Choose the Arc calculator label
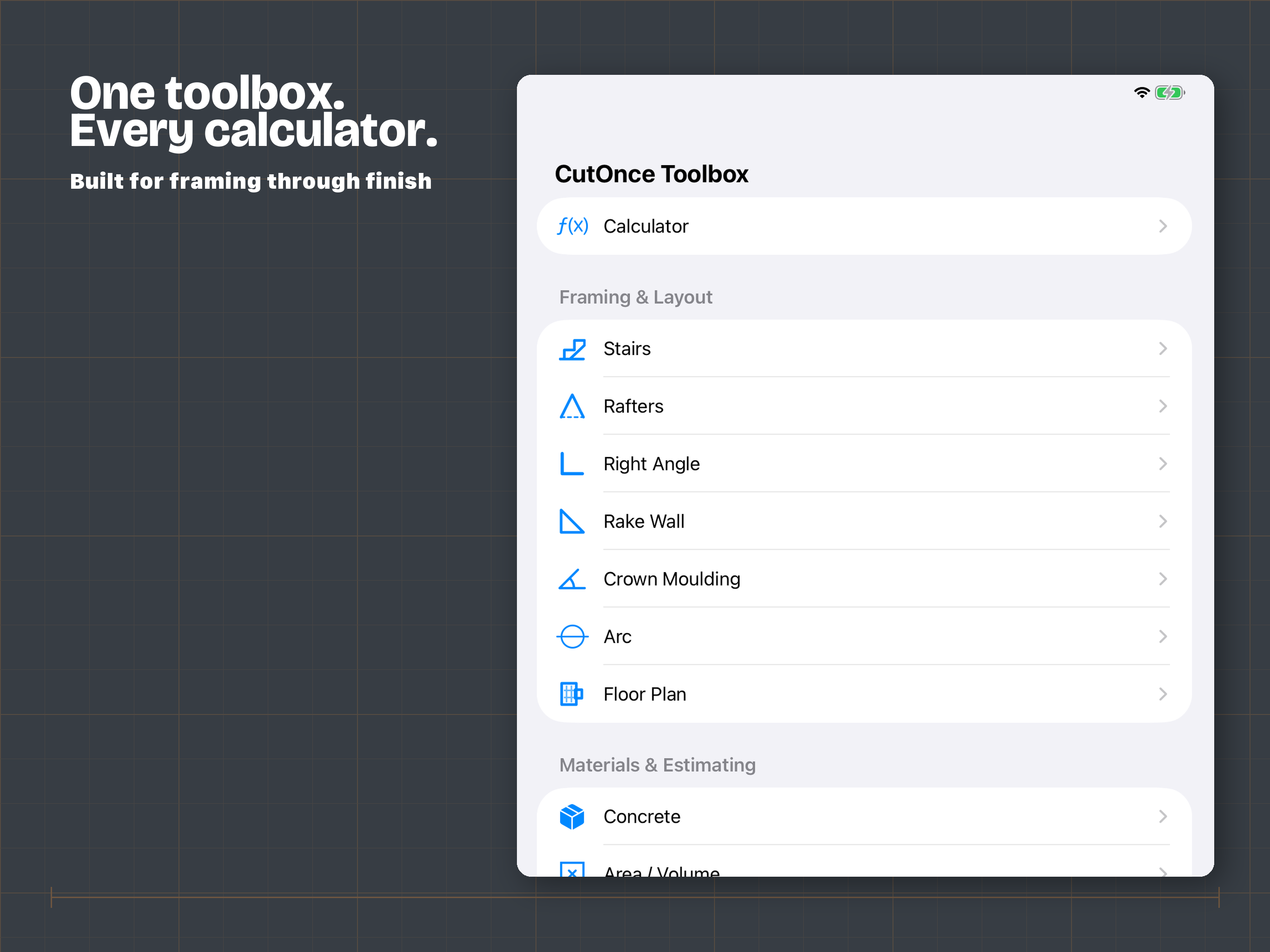The width and height of the screenshot is (1270, 952). (617, 637)
